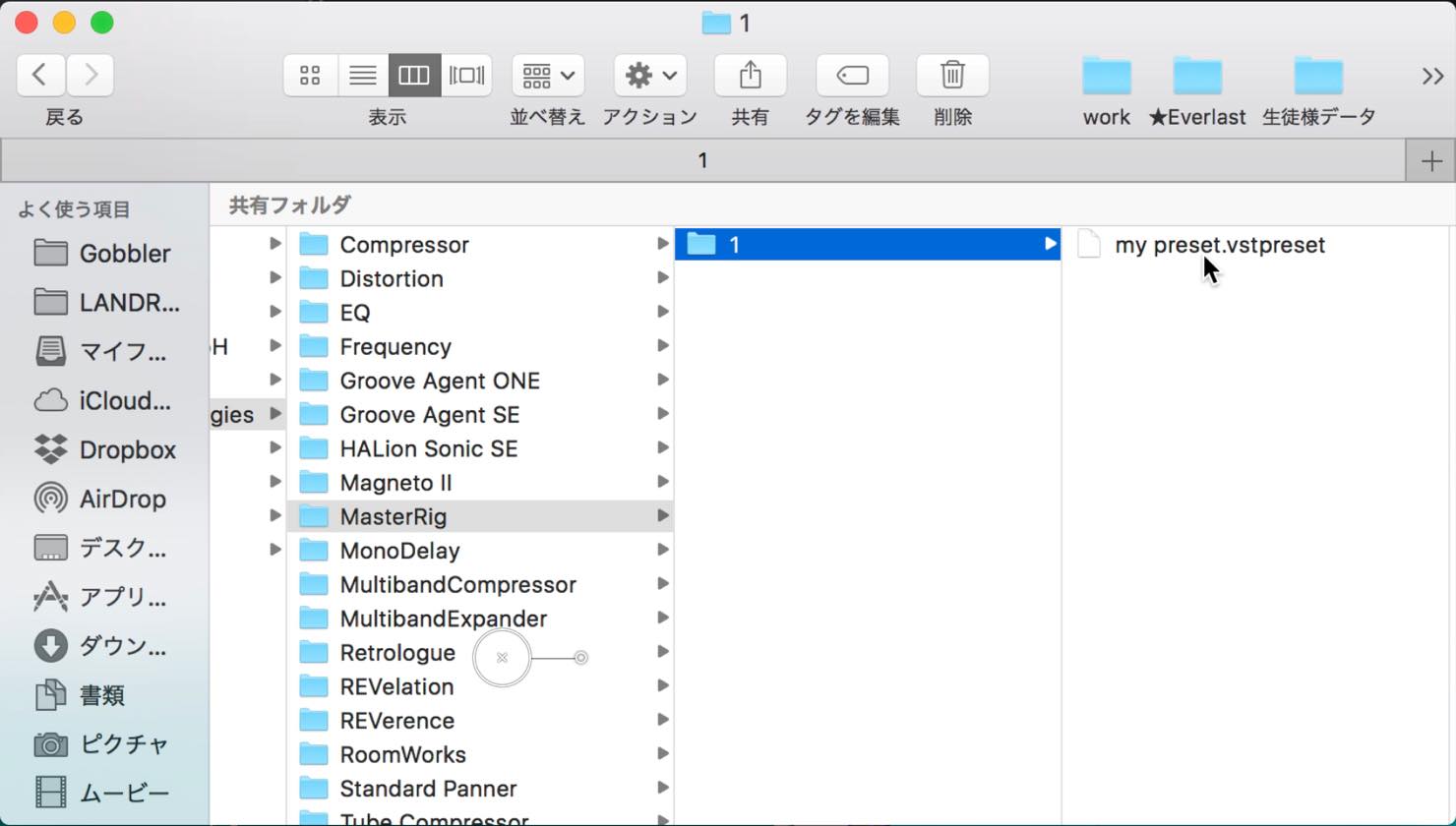
Task: Open Dropbox in the sidebar
Action: (105, 449)
